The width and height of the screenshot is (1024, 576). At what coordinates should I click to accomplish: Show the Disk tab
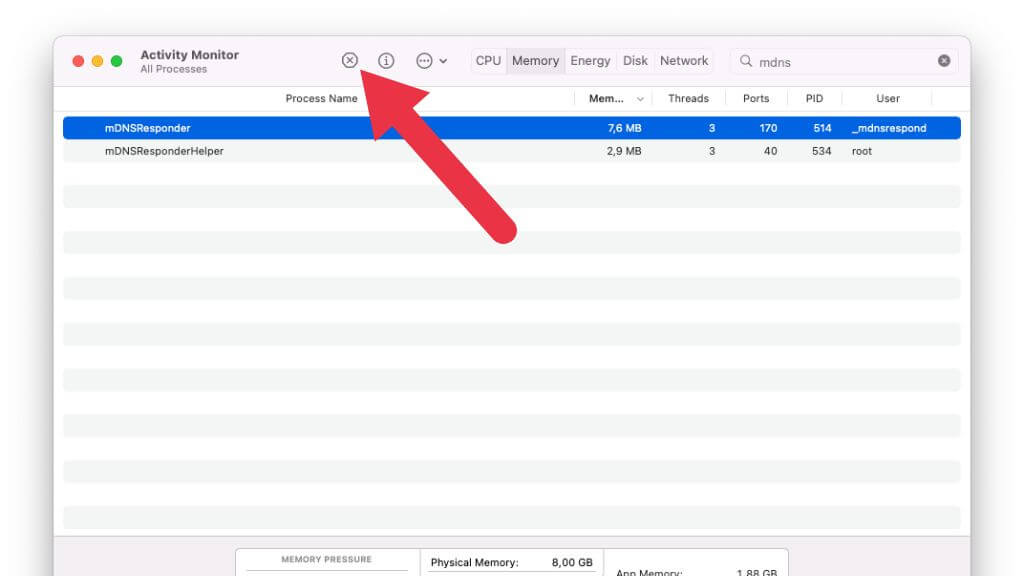coord(635,61)
